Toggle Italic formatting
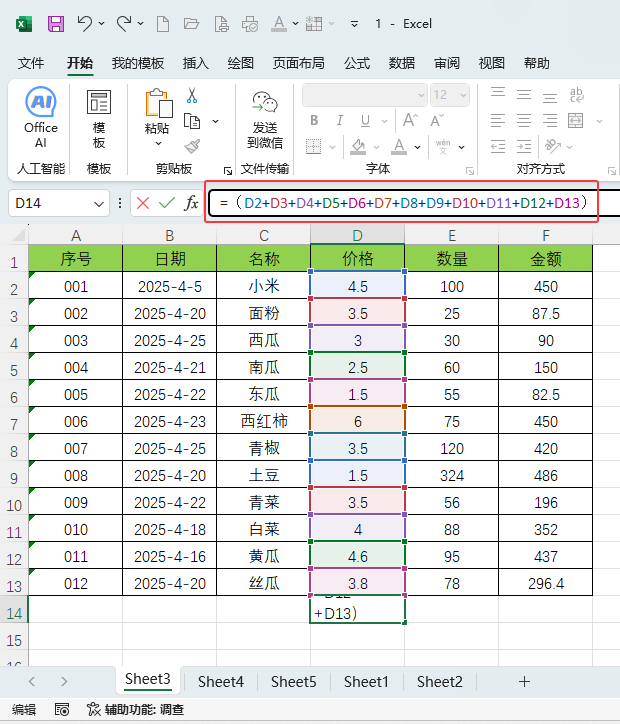The image size is (620, 724). click(340, 121)
